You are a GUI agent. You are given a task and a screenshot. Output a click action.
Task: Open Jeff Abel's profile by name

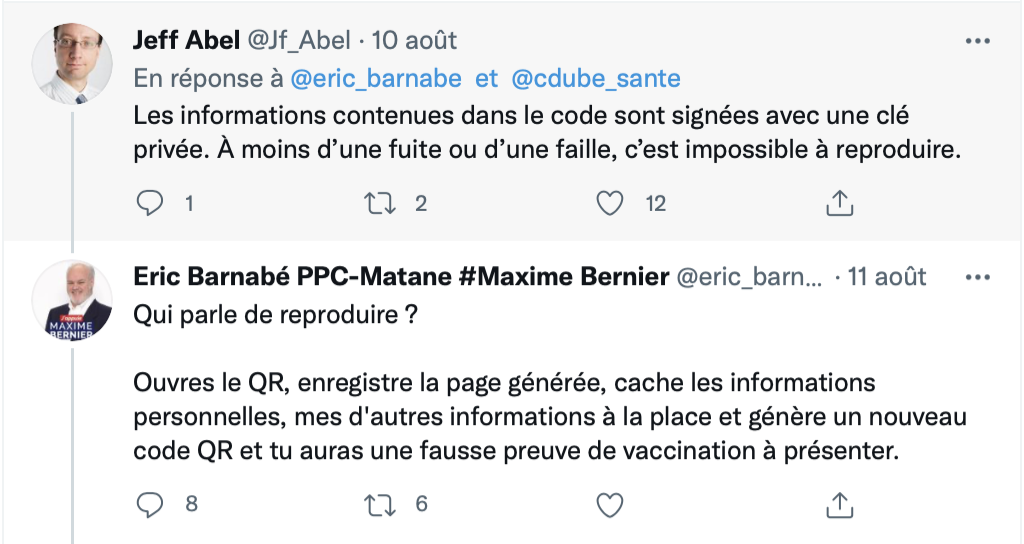[x=187, y=40]
